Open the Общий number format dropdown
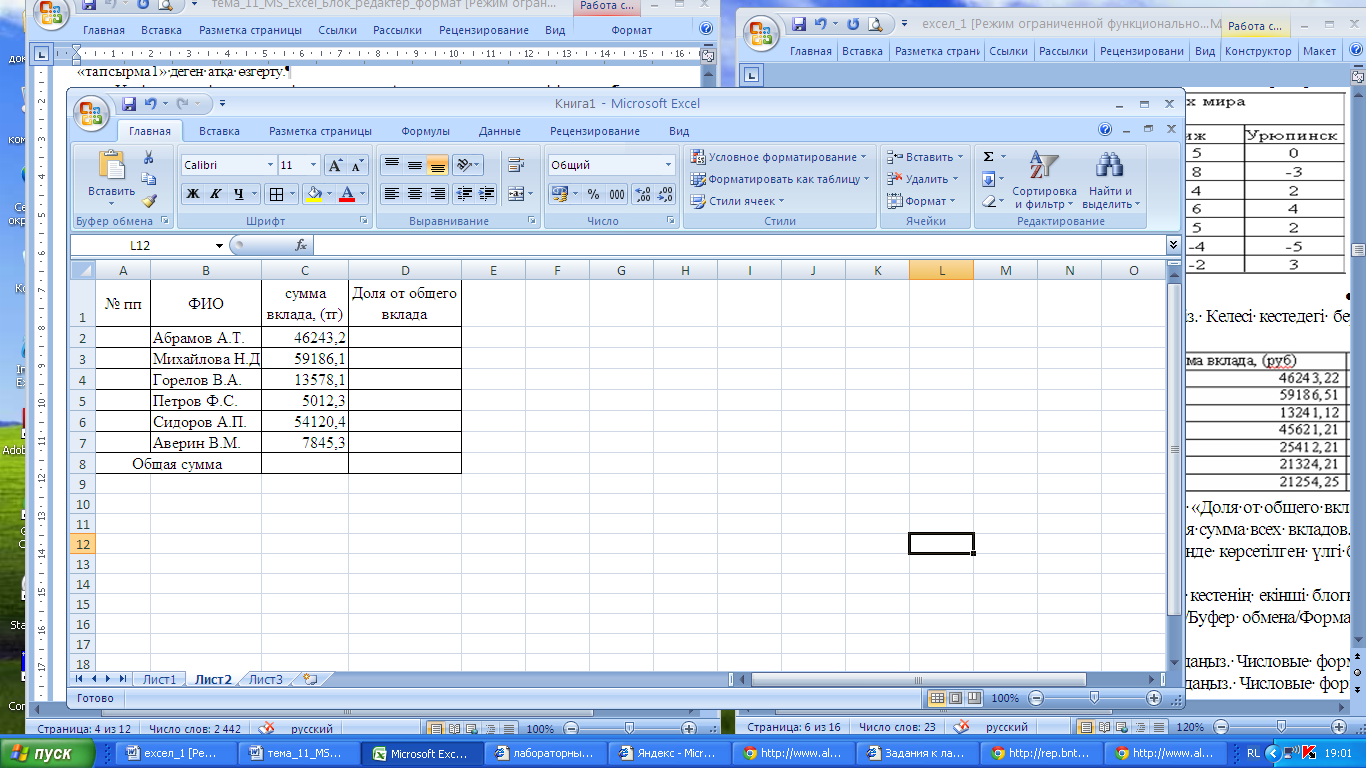1366x768 pixels. point(669,165)
